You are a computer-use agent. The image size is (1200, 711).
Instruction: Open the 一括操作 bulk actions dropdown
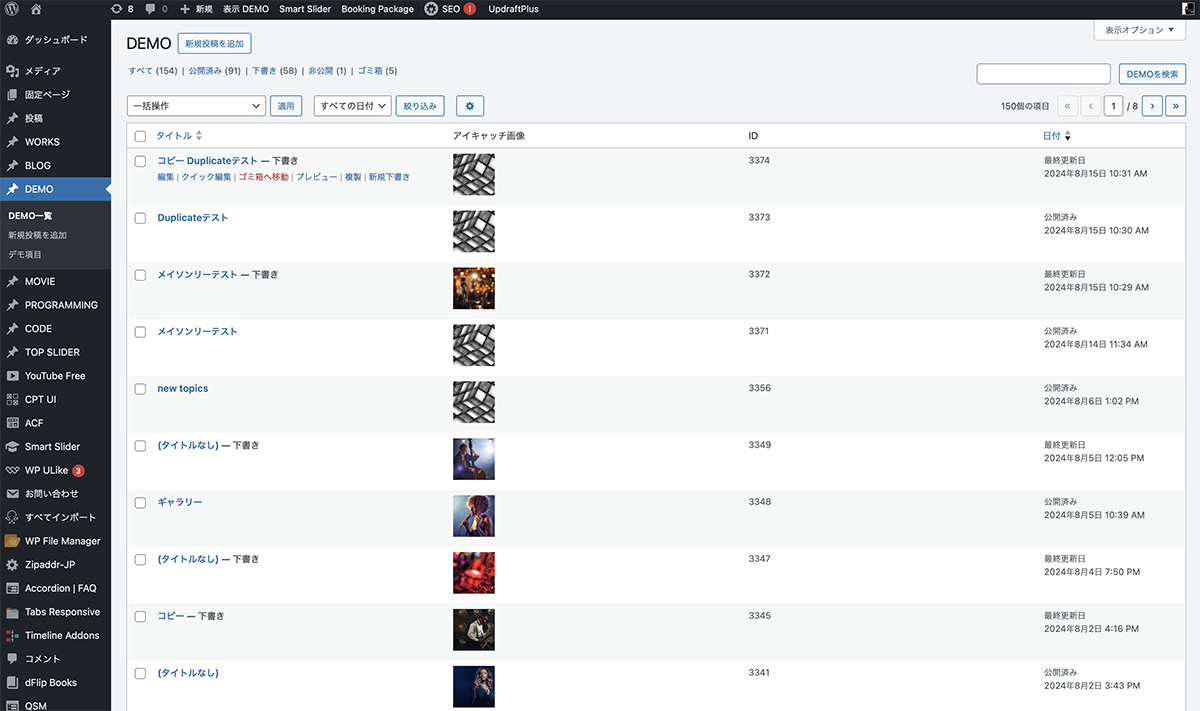click(196, 106)
